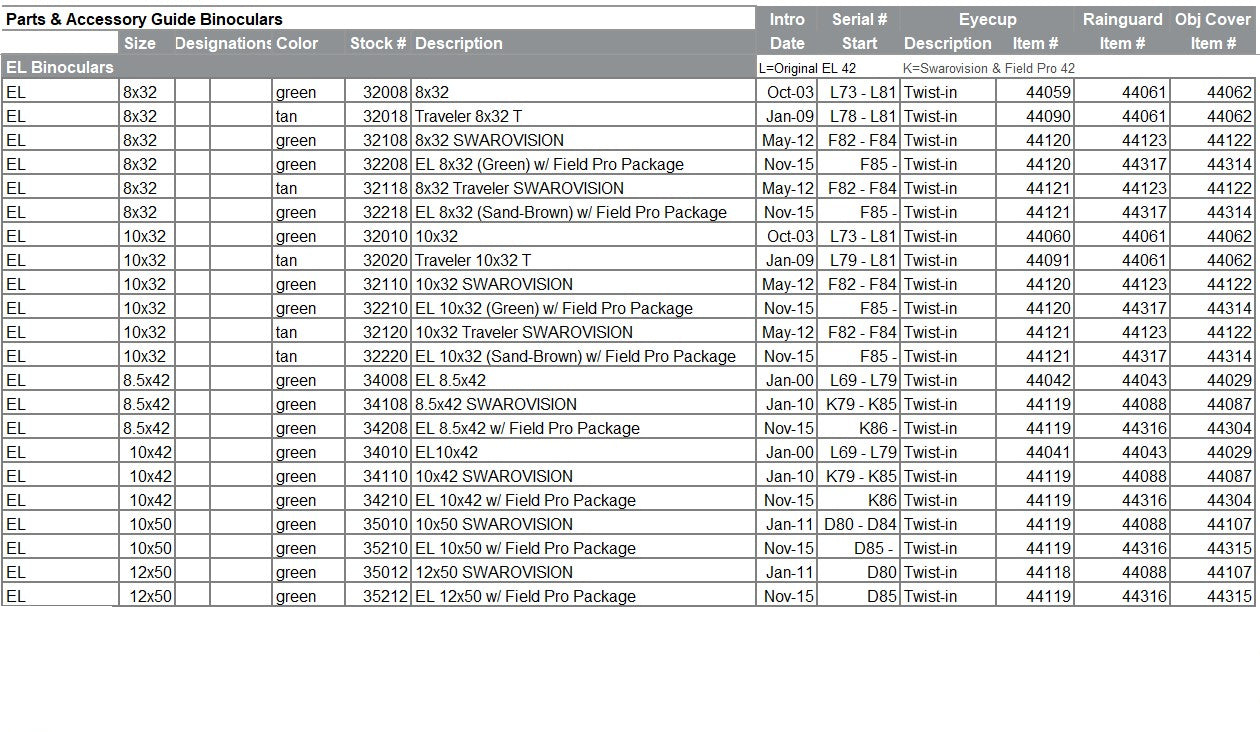
Task: Select the 'L=Original EL 42' legend note
Action: [x=807, y=68]
